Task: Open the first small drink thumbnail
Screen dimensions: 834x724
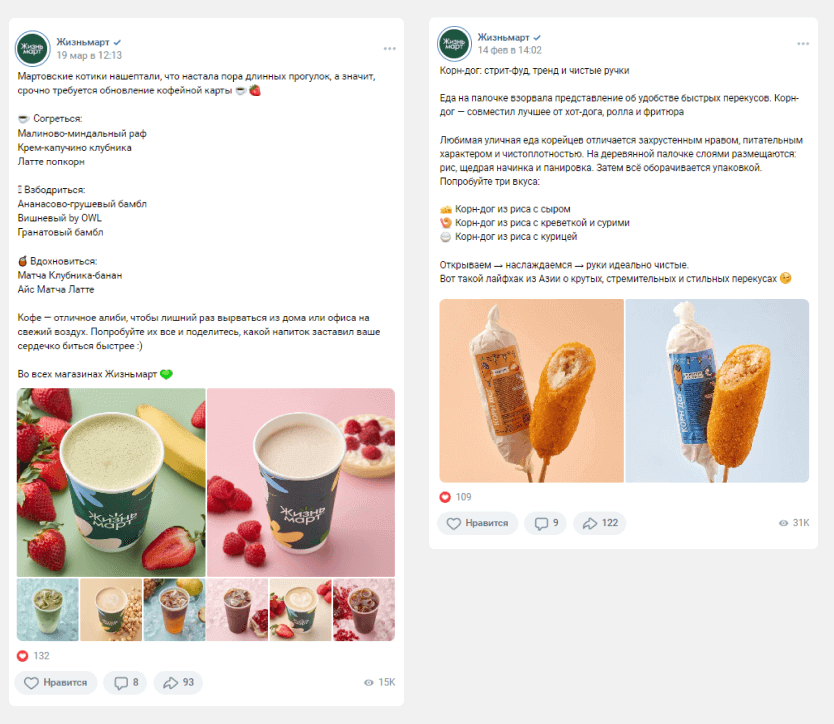Action: 47,610
